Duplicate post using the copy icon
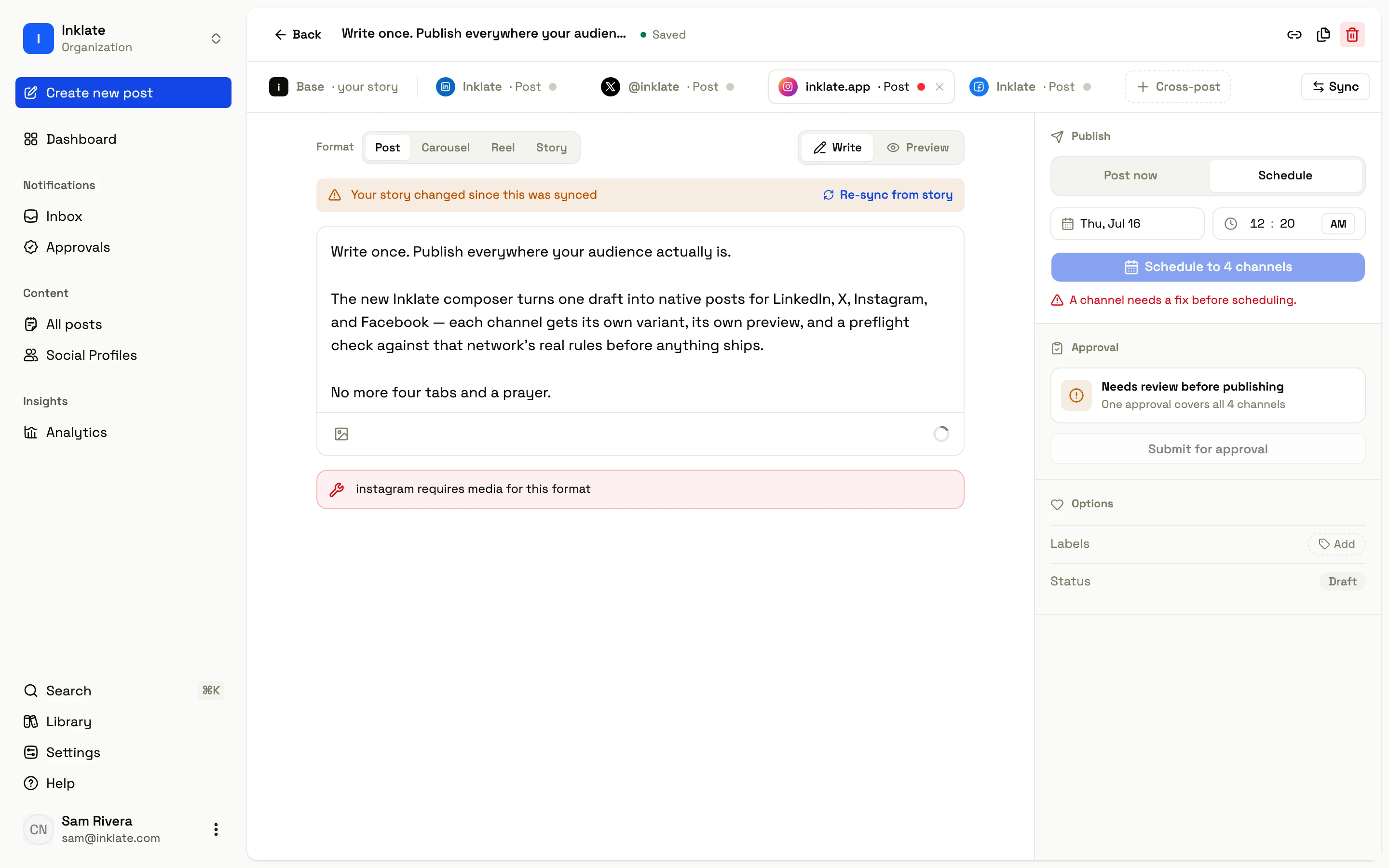Screen dimensions: 1389x868 [x=1323, y=35]
